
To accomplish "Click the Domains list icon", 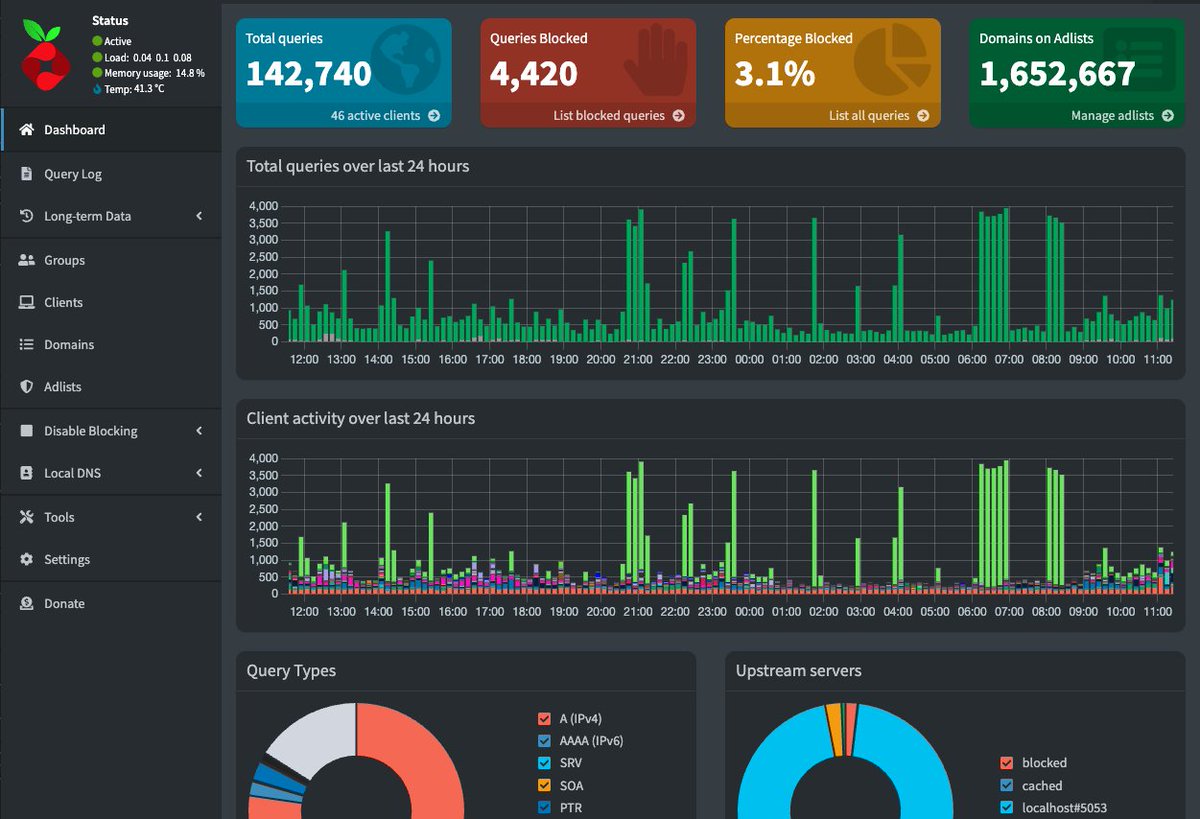I will pos(27,344).
